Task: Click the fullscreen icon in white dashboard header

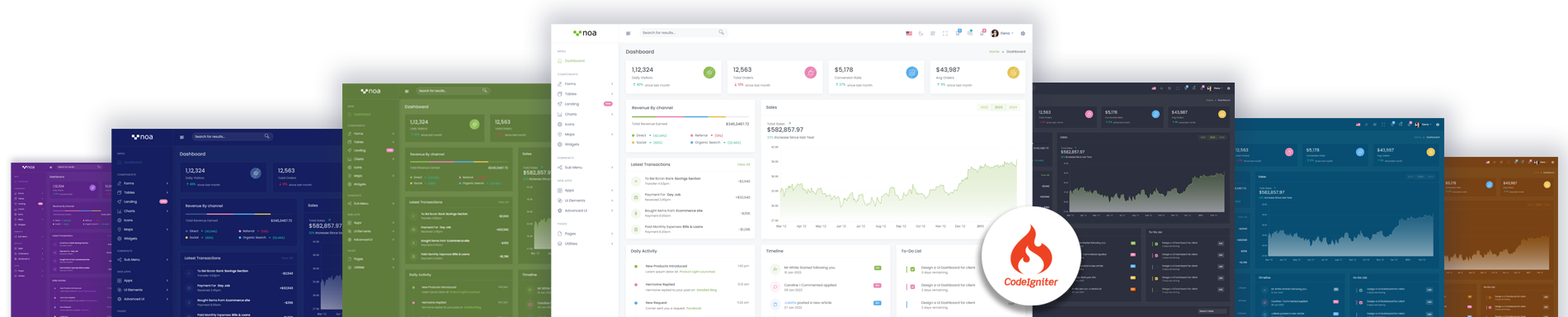Action: 945,33
